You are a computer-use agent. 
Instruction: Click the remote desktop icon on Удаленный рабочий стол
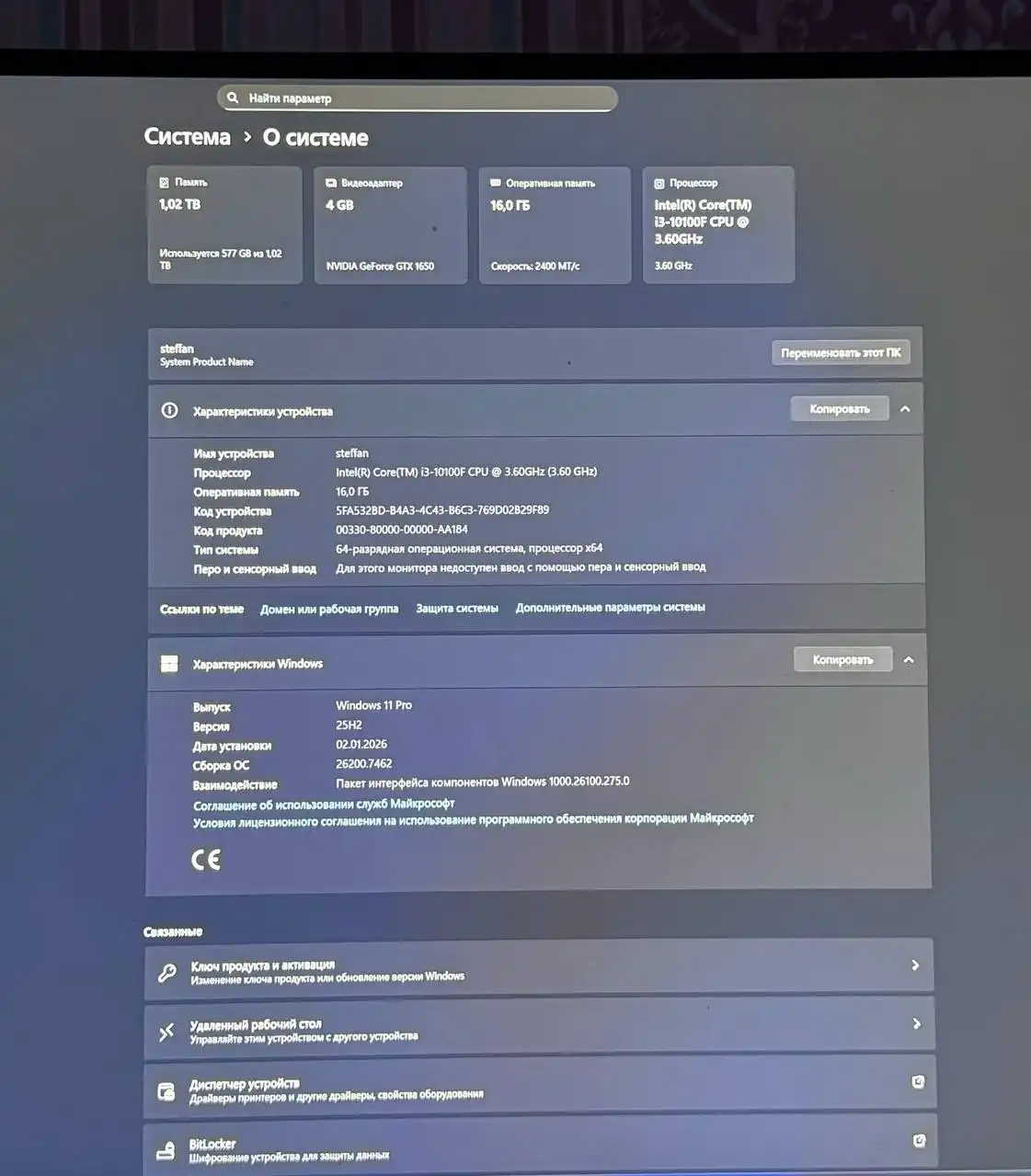coord(166,1032)
